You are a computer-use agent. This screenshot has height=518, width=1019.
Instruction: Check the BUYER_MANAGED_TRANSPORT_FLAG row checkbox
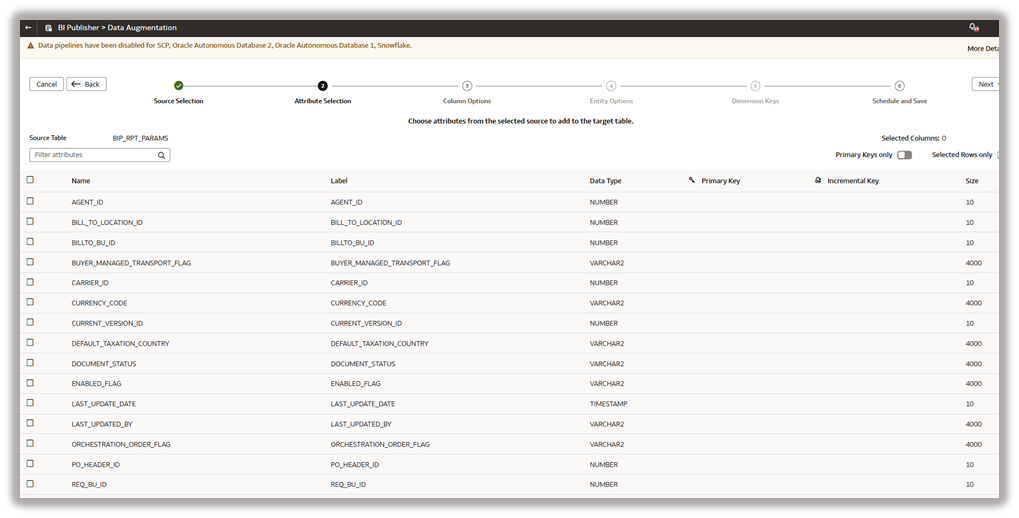pyautogui.click(x=30, y=261)
